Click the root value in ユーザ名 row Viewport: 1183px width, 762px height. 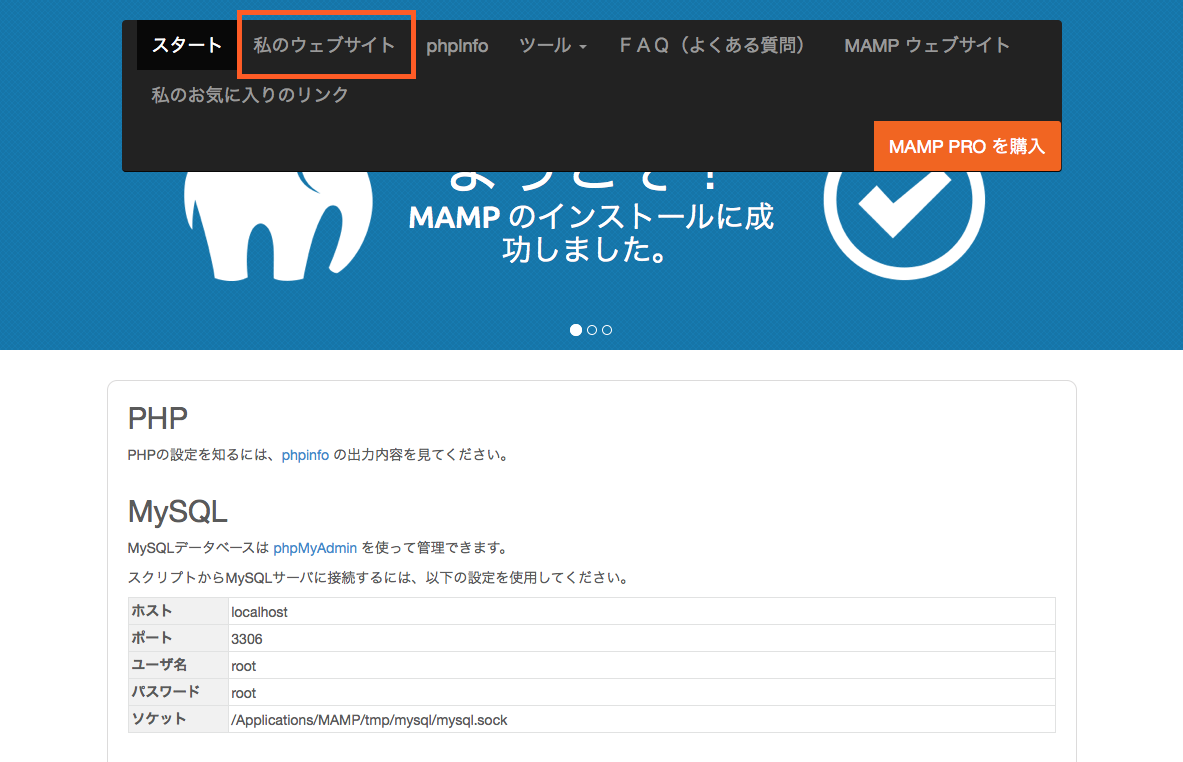tap(244, 666)
